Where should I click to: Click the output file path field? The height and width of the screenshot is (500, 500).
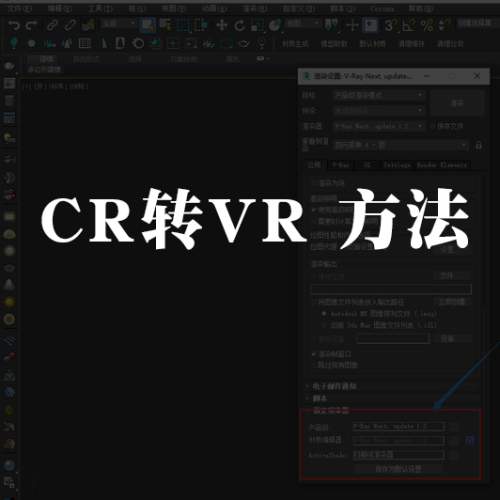pos(391,289)
